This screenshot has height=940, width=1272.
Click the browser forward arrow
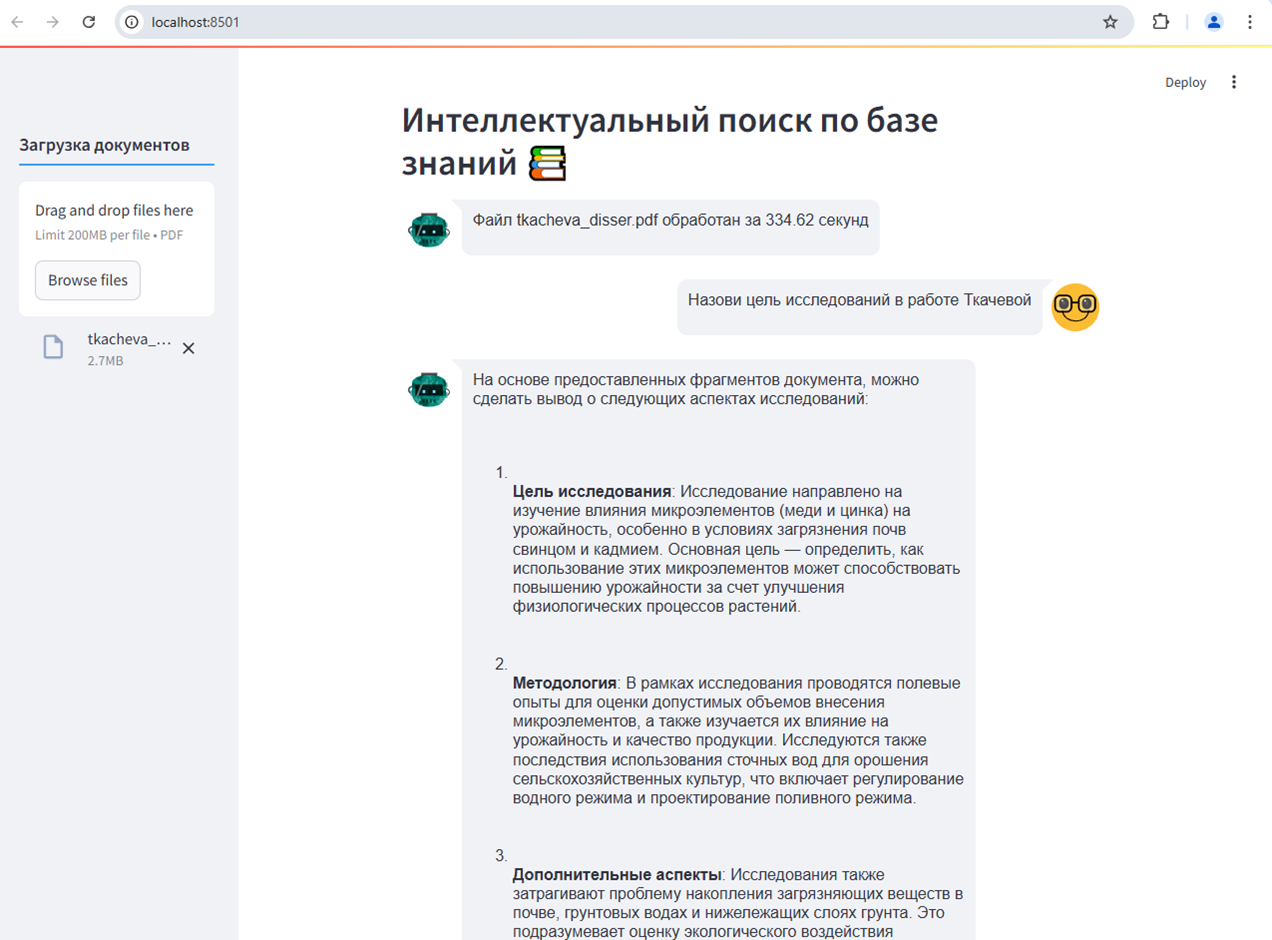pos(53,22)
